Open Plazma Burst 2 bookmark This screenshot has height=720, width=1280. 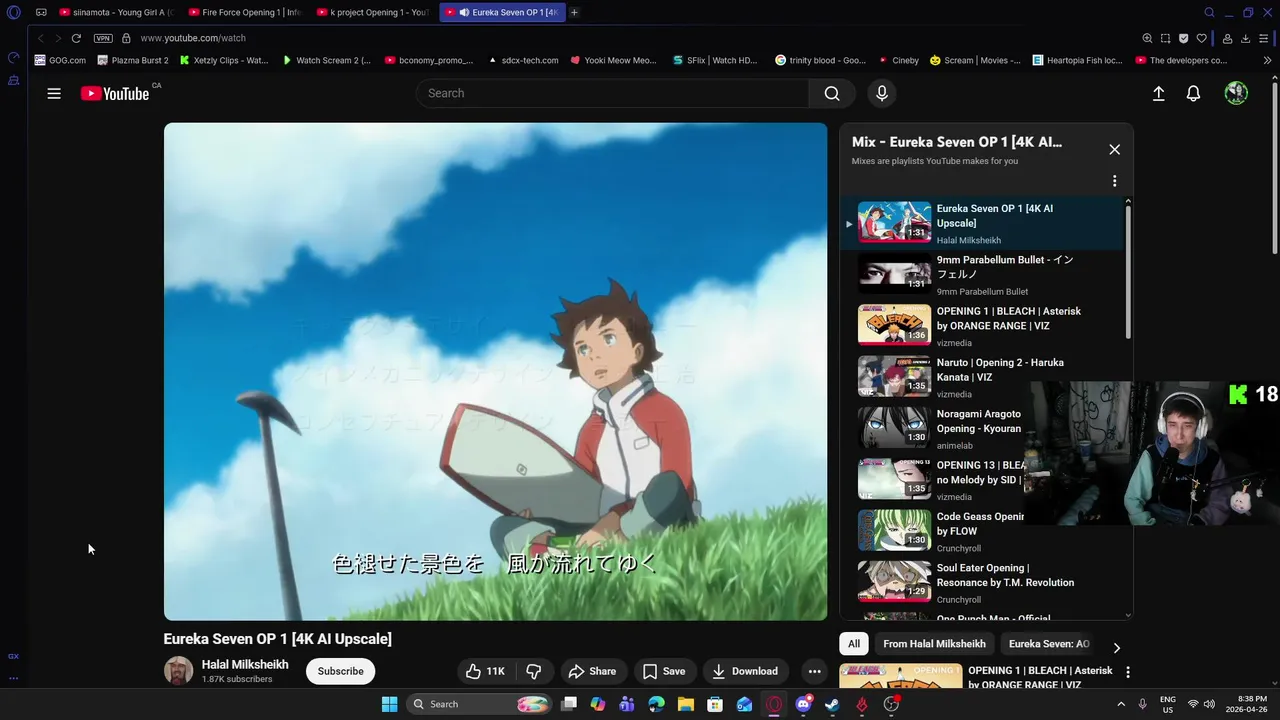click(x=133, y=60)
